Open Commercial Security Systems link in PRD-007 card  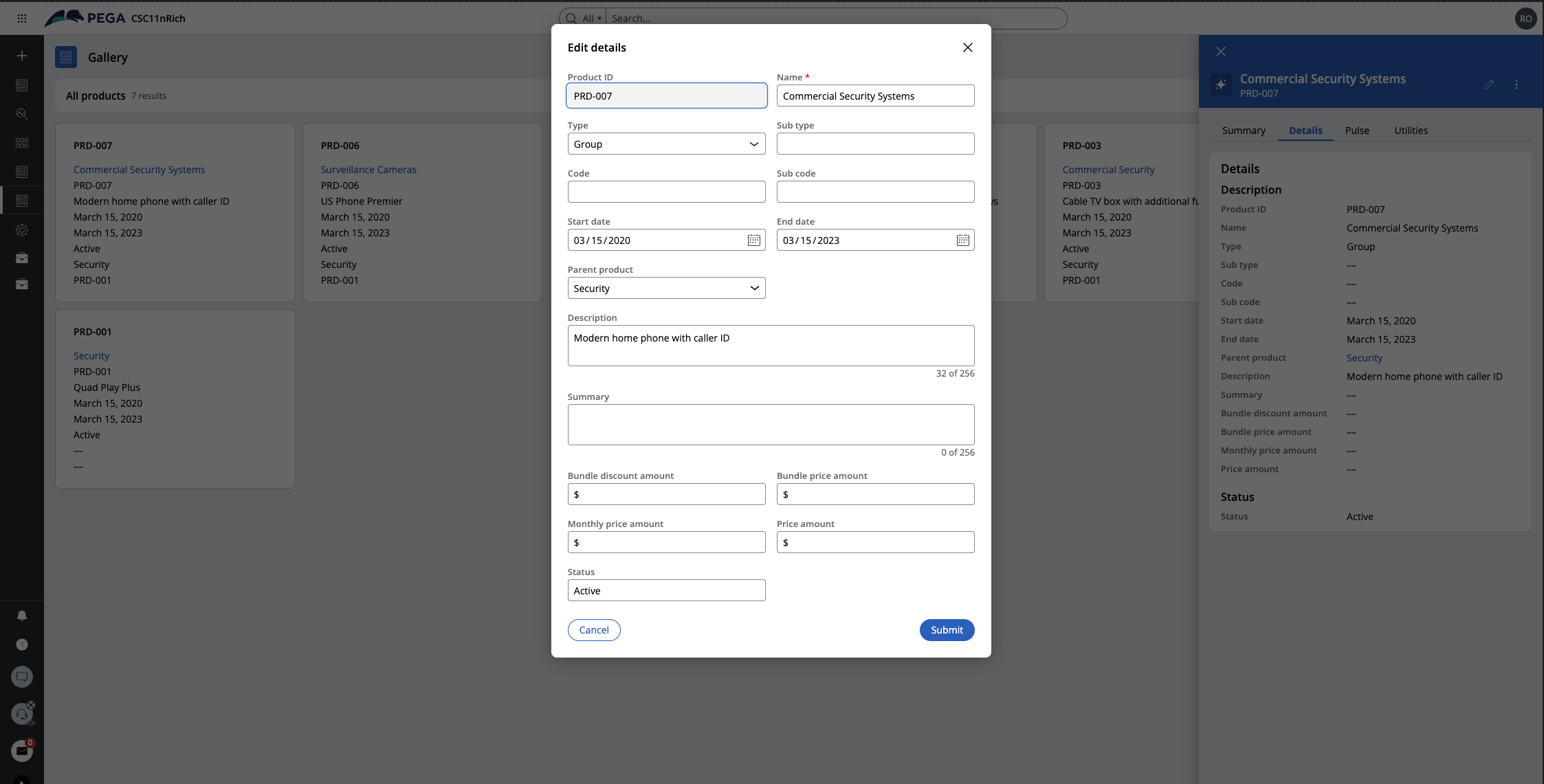tap(139, 170)
